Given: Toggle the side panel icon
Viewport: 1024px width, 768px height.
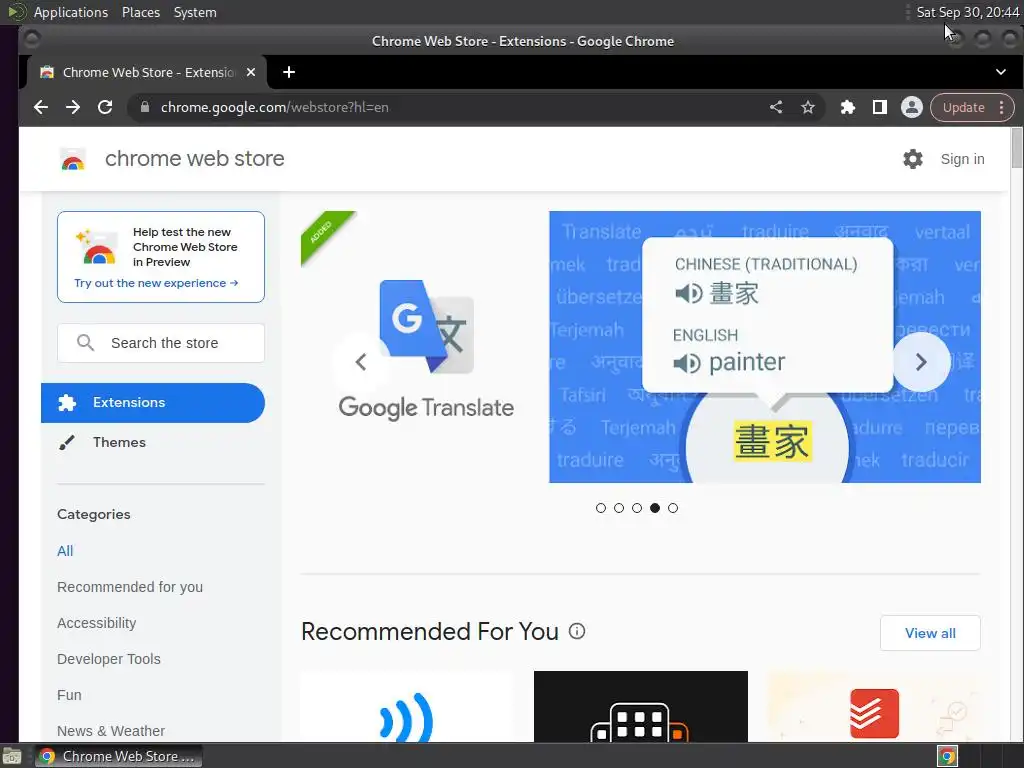Looking at the screenshot, I should tap(880, 107).
